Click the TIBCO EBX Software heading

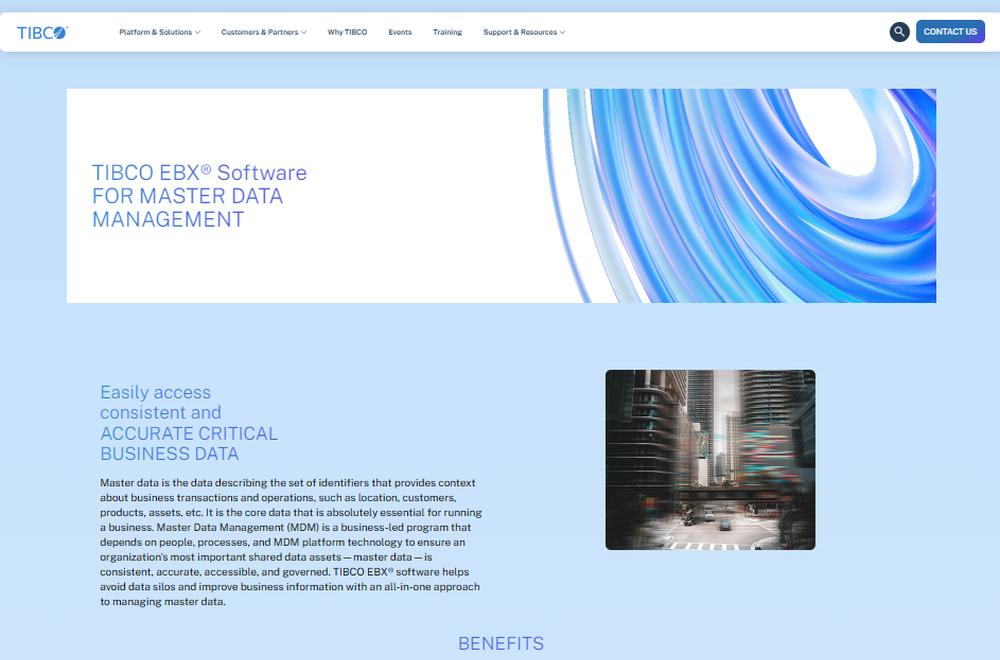coord(199,196)
